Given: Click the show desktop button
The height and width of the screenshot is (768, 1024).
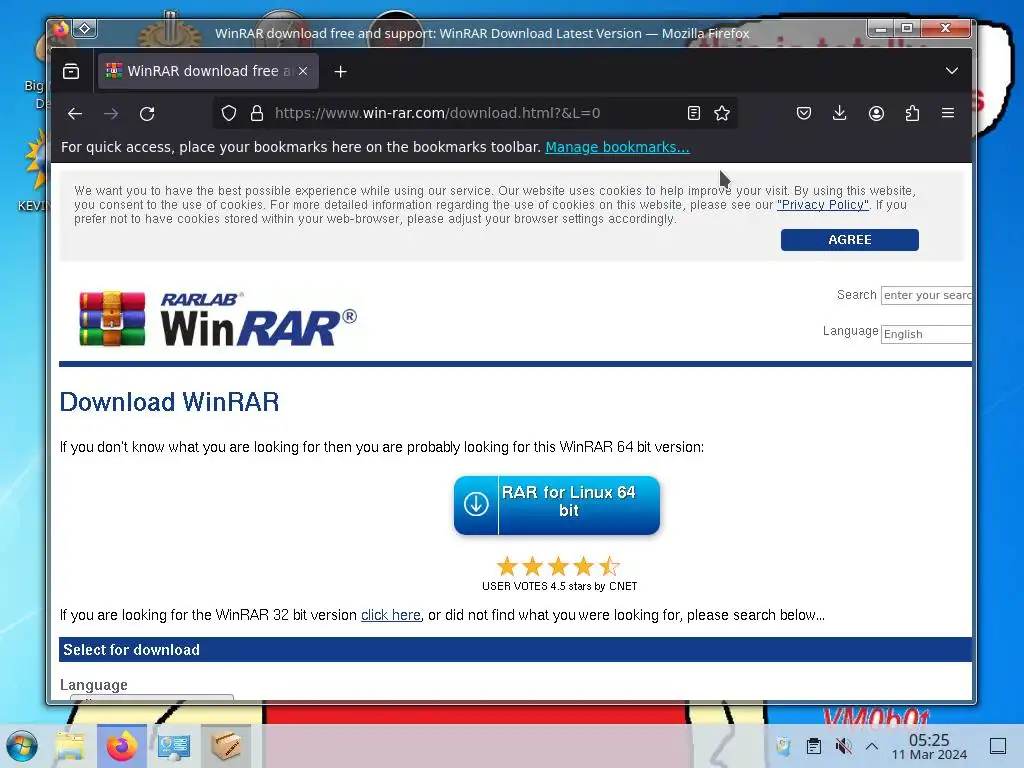Looking at the screenshot, I should (998, 746).
